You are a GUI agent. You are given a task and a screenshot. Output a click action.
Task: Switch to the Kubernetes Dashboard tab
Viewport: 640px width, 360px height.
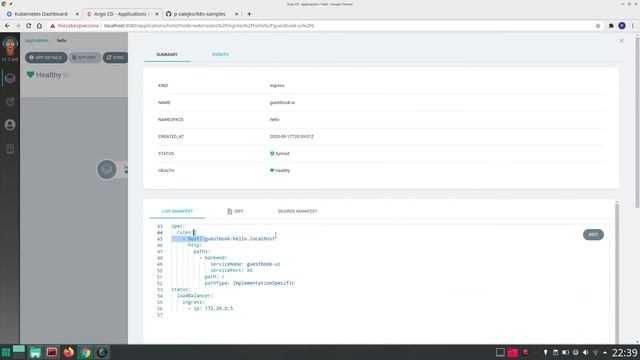point(41,14)
